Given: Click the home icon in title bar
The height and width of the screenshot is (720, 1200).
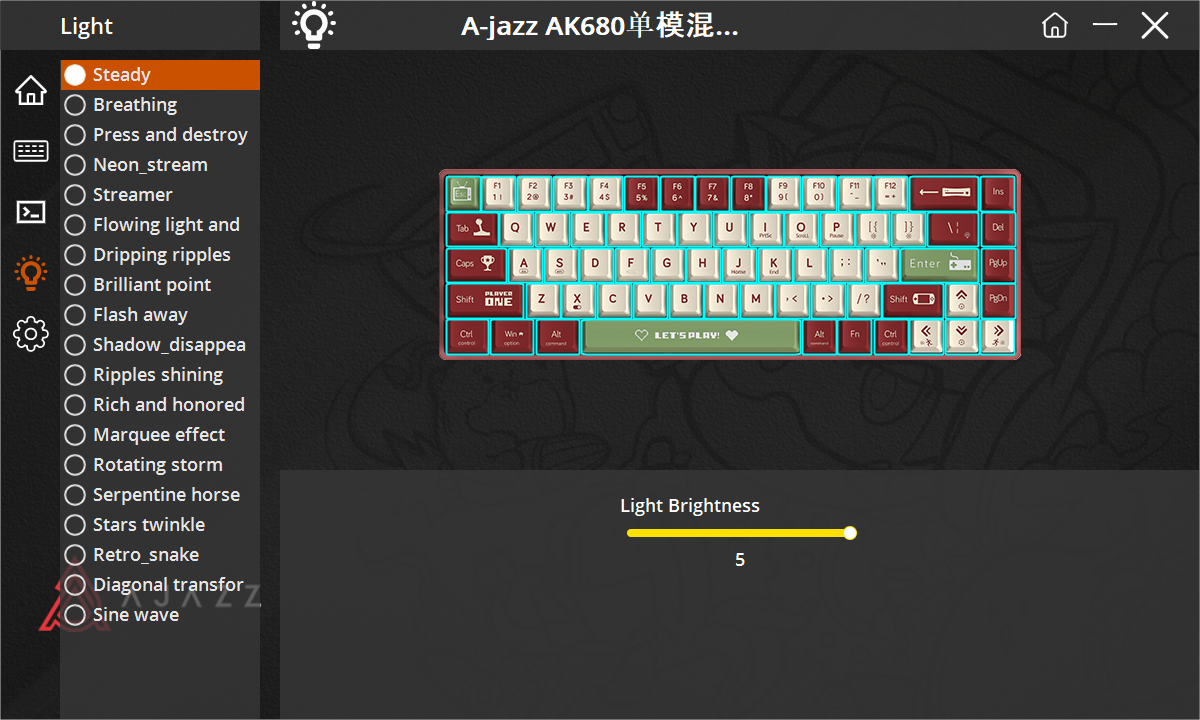Looking at the screenshot, I should click(1055, 26).
